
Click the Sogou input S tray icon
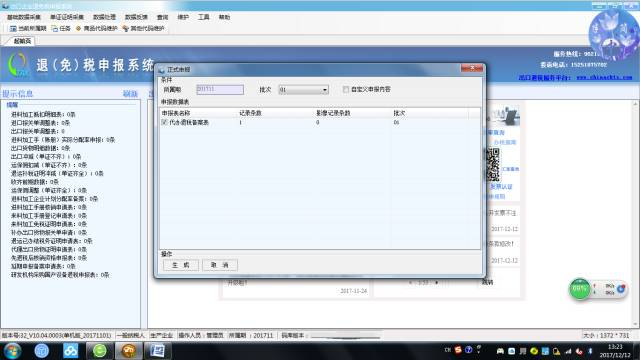[458, 350]
